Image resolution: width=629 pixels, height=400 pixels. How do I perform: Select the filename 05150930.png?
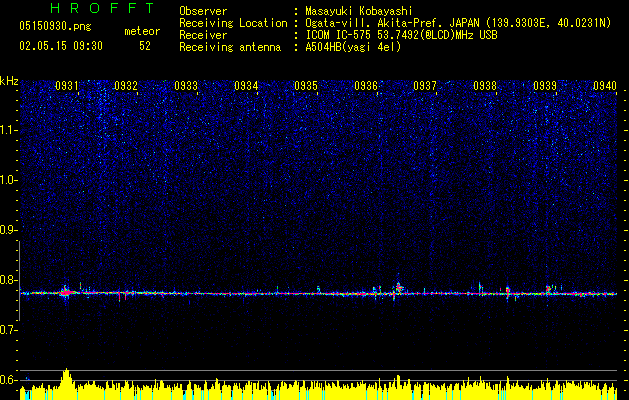point(55,27)
